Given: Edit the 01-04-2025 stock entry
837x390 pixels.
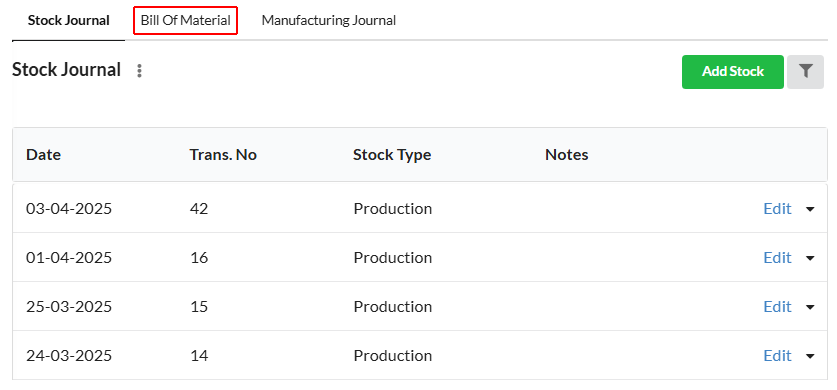Looking at the screenshot, I should (777, 258).
